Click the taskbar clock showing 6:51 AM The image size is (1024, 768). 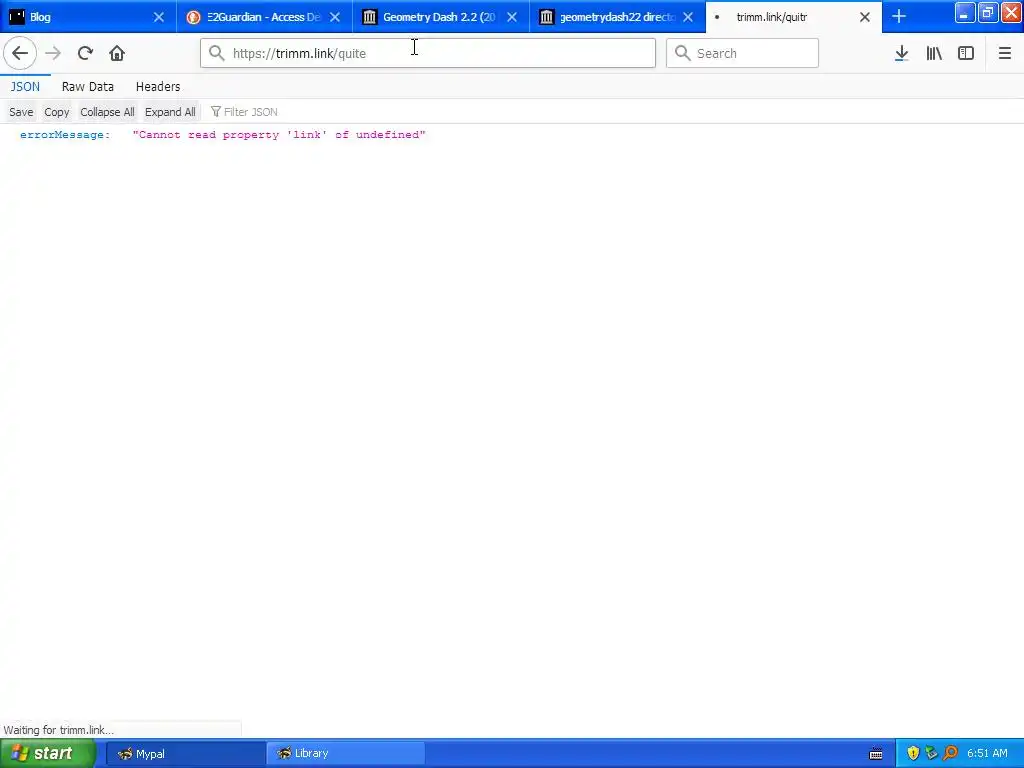coord(987,753)
